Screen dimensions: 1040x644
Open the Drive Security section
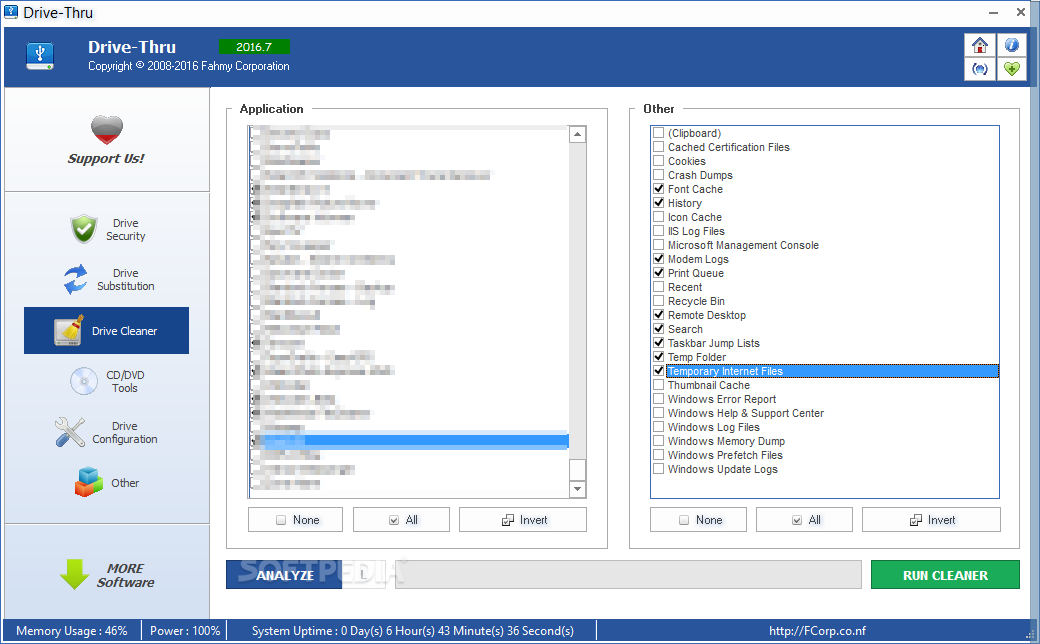107,229
